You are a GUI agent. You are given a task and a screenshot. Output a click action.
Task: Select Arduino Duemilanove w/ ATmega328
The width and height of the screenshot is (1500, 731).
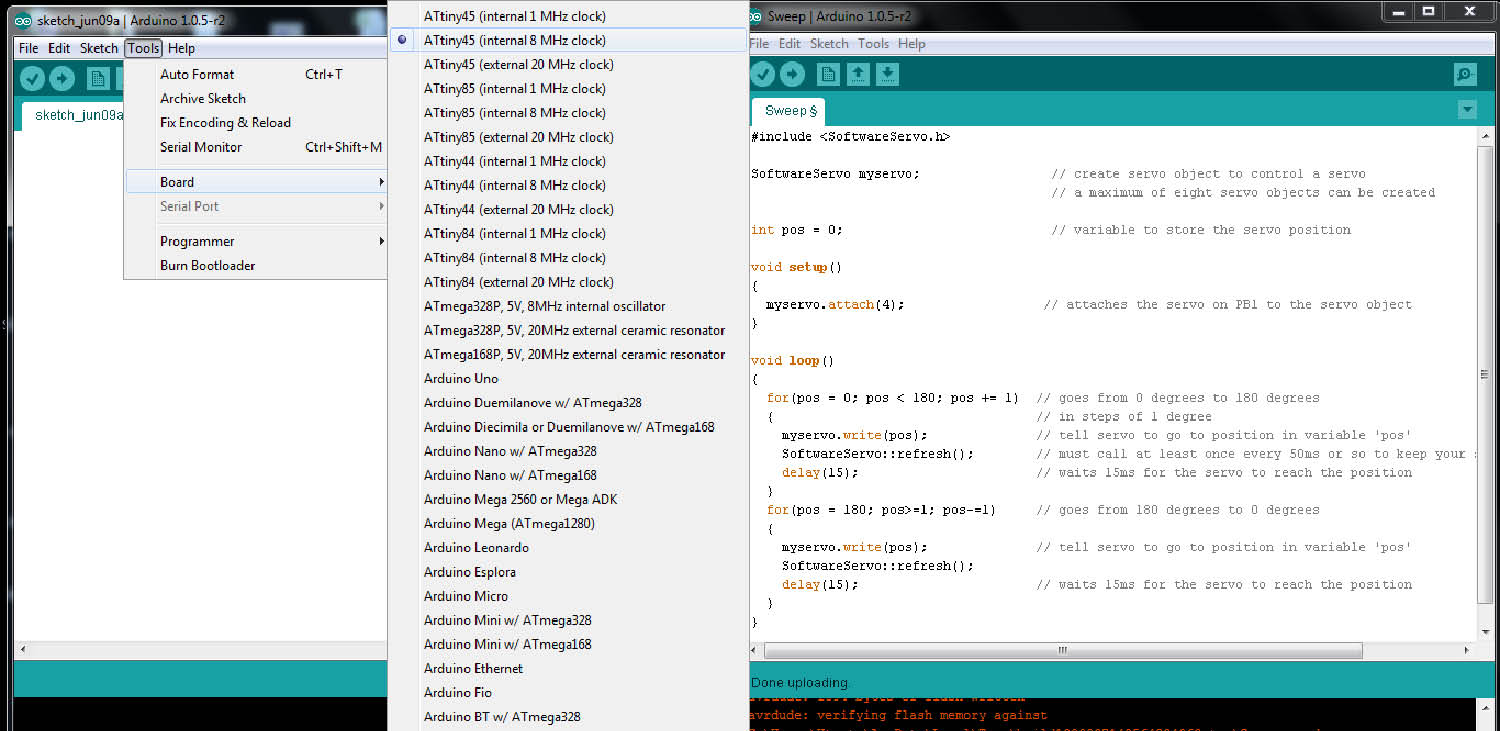pos(568,402)
